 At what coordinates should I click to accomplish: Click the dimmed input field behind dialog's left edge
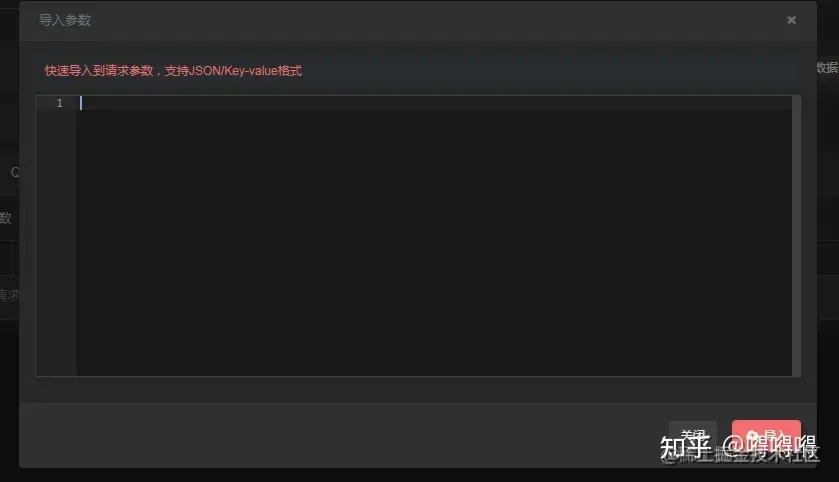pos(6,258)
